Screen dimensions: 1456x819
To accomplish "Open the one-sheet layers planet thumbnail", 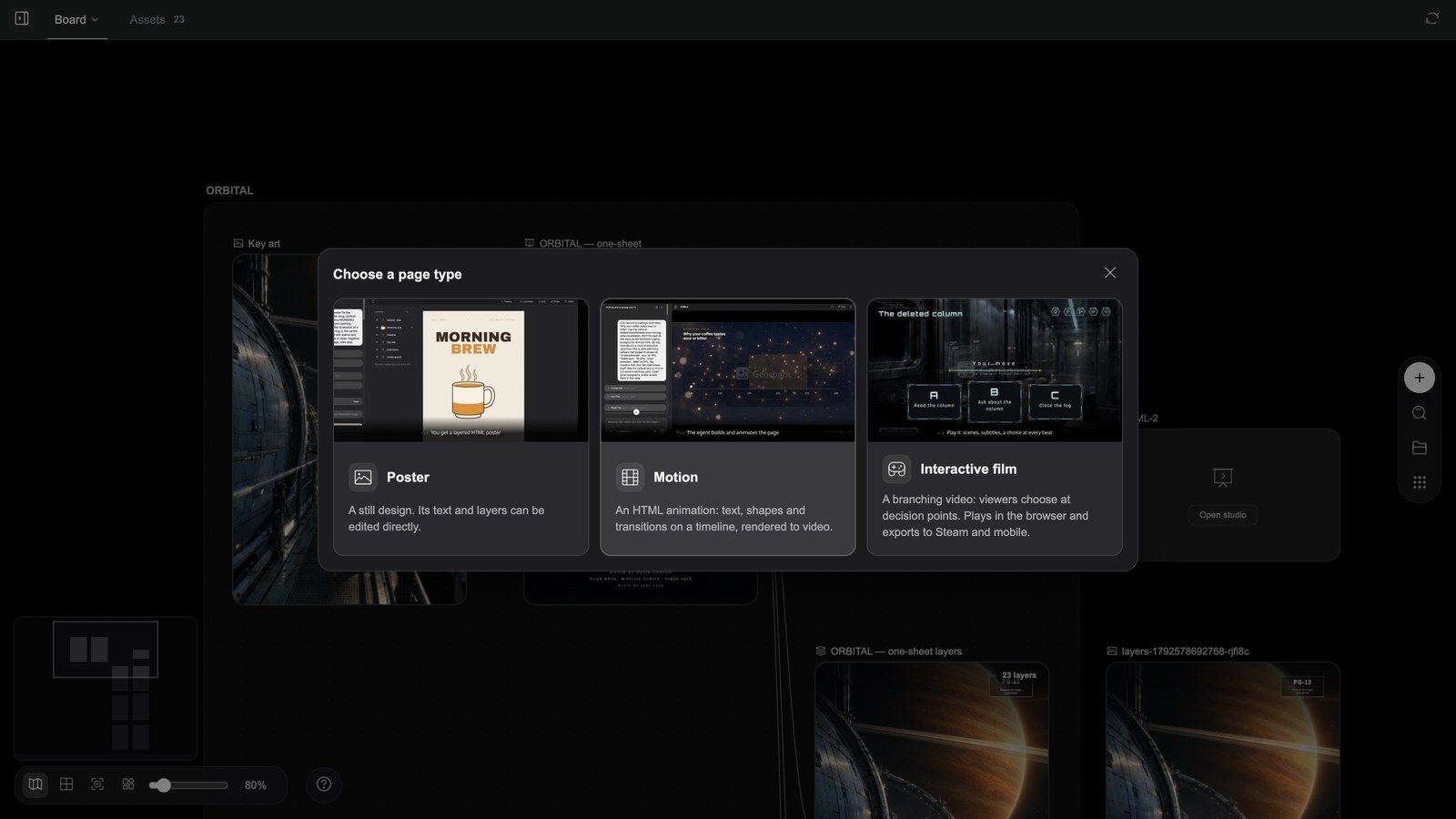I will 931,741.
